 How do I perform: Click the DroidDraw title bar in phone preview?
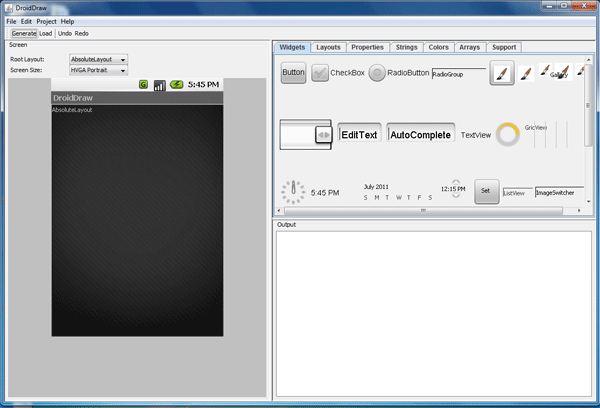coord(137,98)
